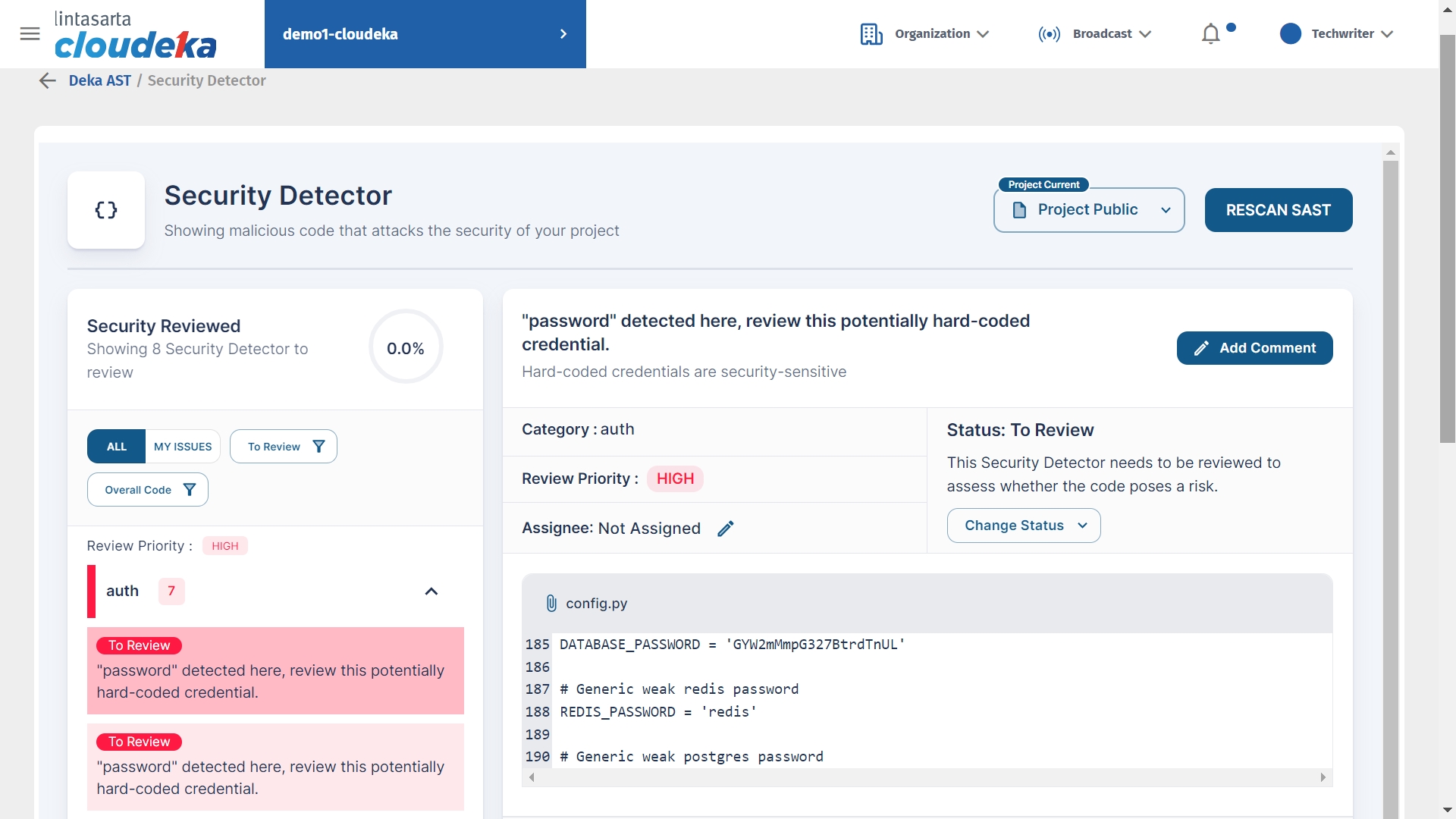Click the Deka AST breadcrumb link
The image size is (1456, 819).
point(100,81)
